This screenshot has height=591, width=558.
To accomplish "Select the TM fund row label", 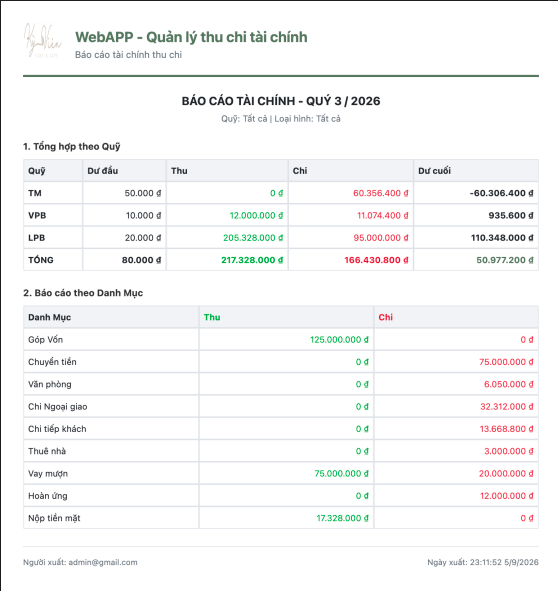I will click(35, 193).
